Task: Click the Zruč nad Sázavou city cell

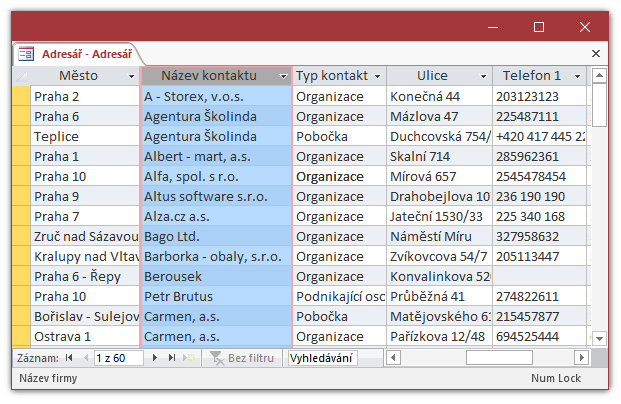Action: (x=85, y=236)
